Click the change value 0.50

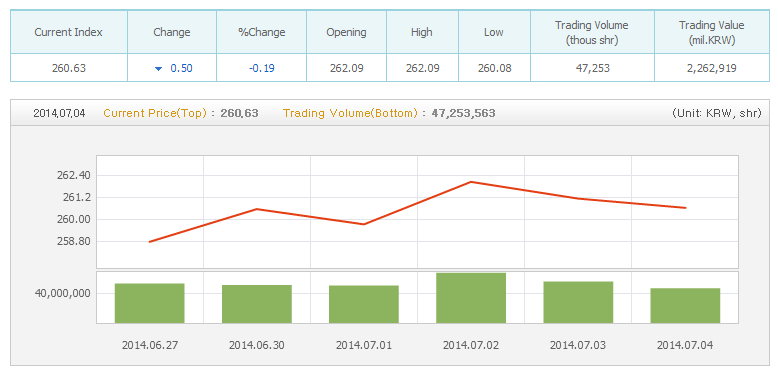[x=182, y=68]
